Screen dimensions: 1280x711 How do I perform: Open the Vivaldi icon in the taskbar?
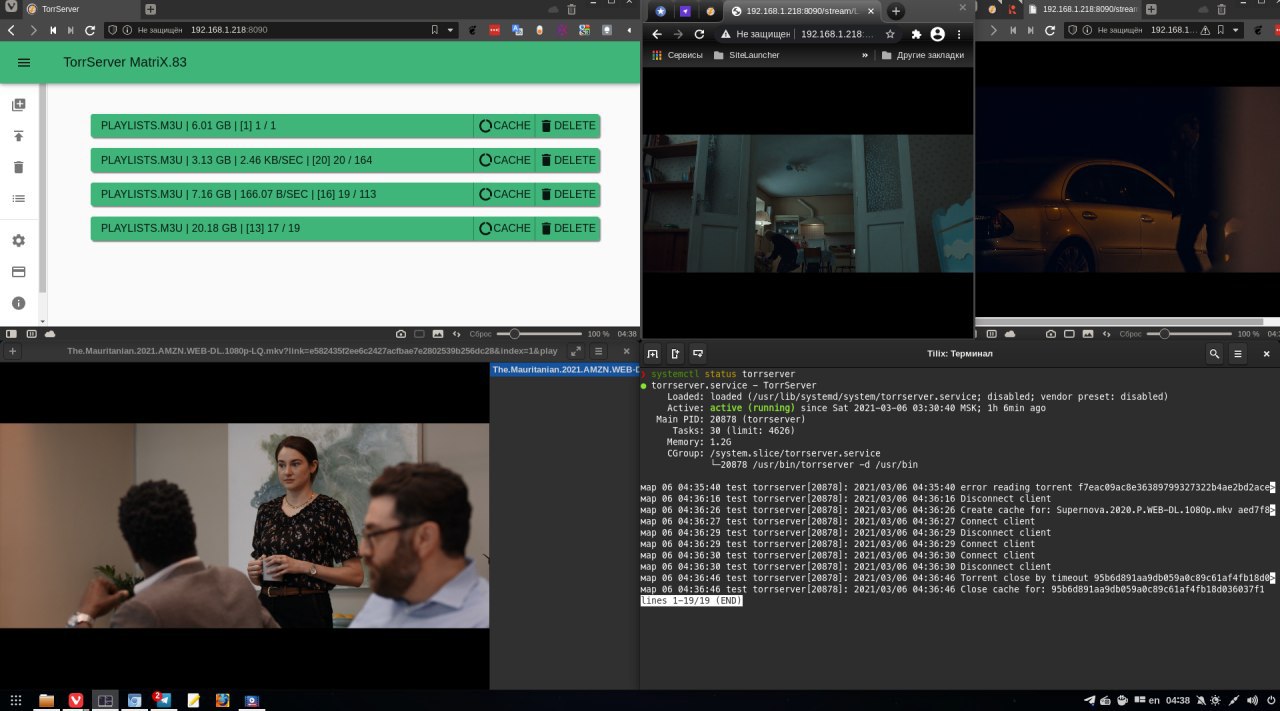coord(76,700)
